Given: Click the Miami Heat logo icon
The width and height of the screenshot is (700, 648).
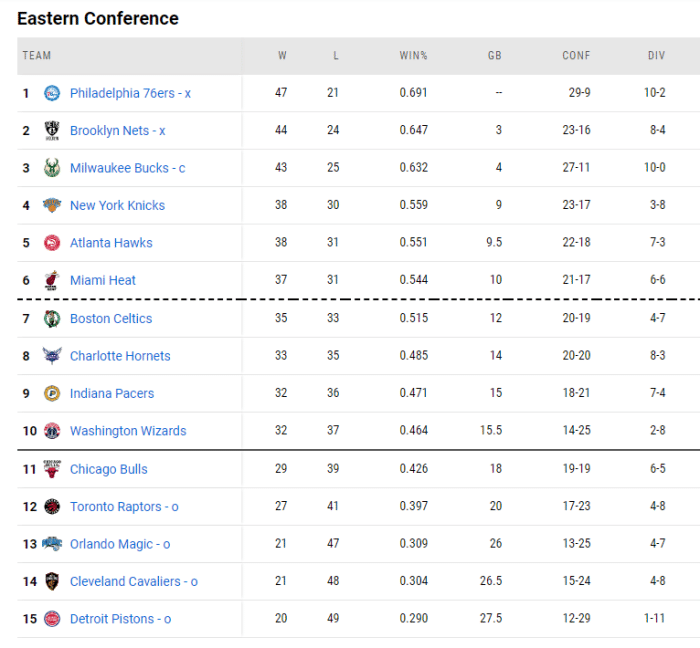Looking at the screenshot, I should tap(52, 280).
